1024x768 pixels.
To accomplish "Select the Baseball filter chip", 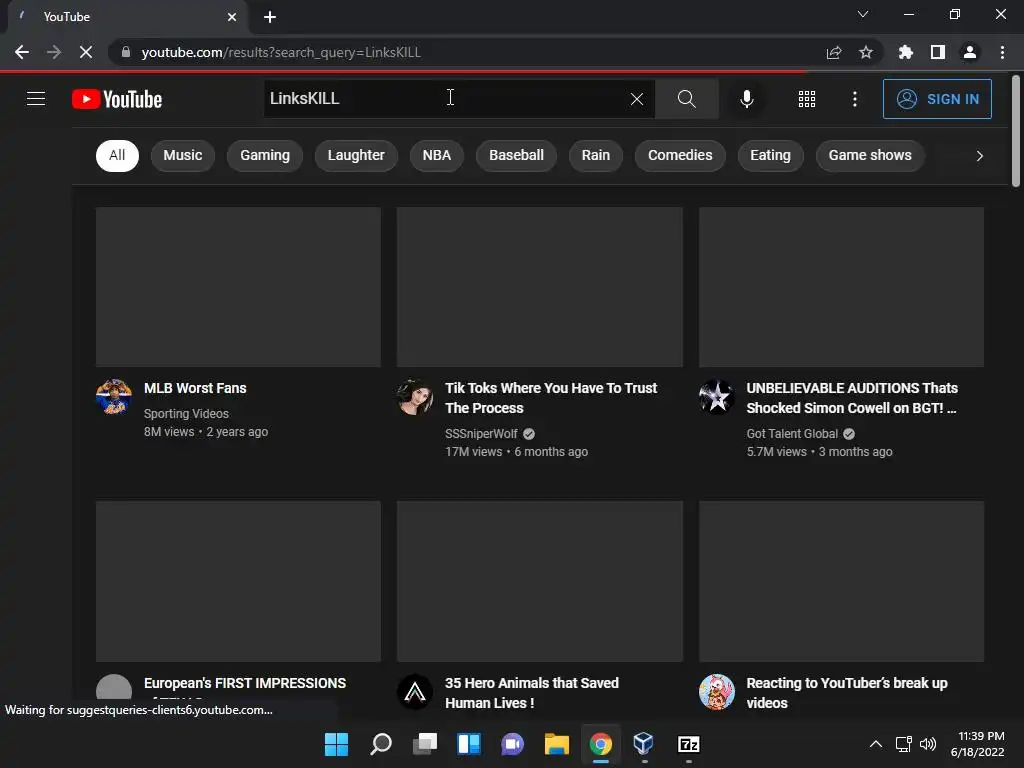I will point(516,155).
